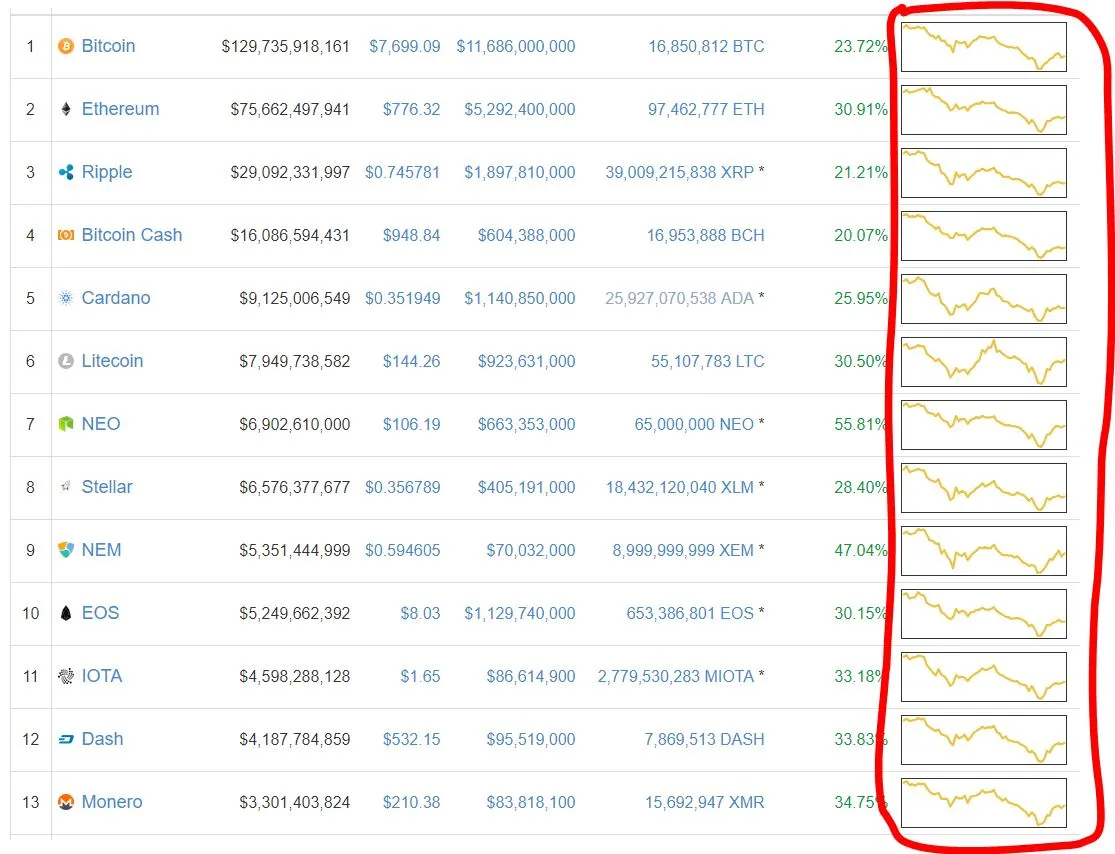1115x854 pixels.
Task: Select Ethereum market cap $75,662,497,941
Action: 289,110
